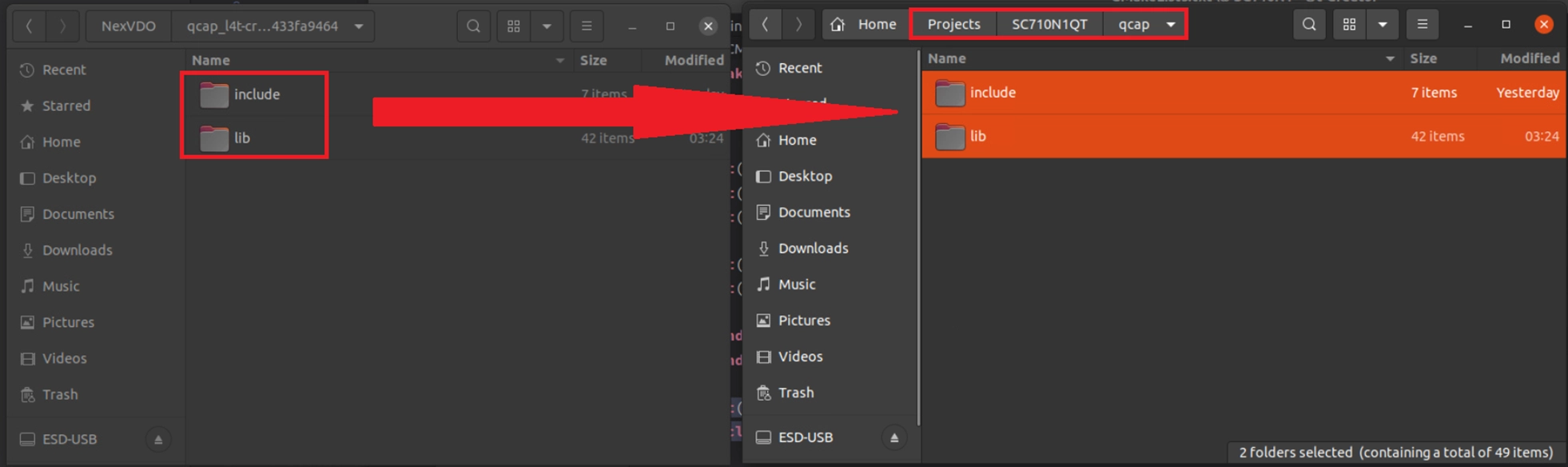This screenshot has width=1568, height=467.
Task: Sort by Name column in the right window
Action: (x=947, y=58)
